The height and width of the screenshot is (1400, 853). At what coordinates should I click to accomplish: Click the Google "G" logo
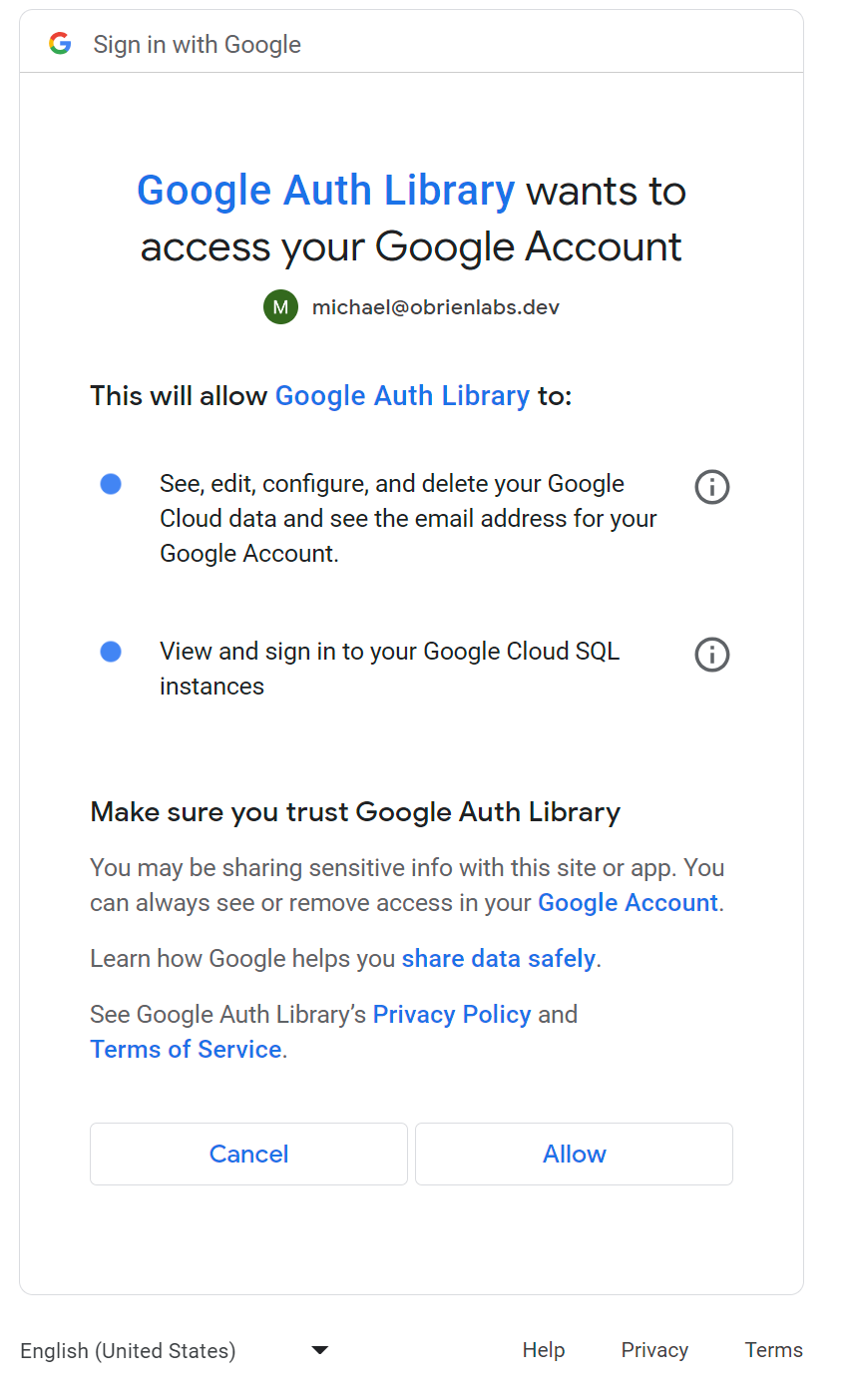60,44
